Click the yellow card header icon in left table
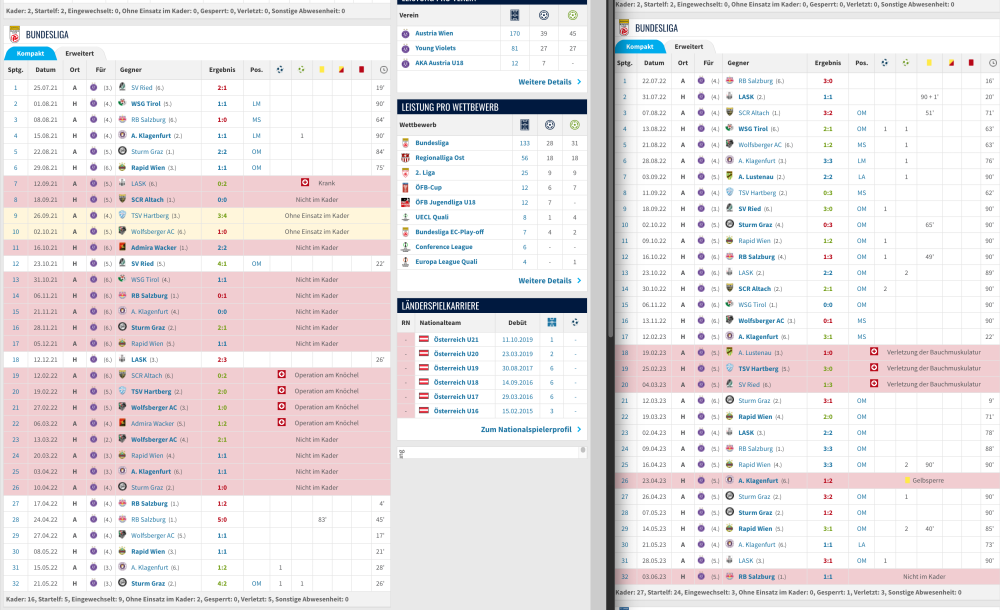The image size is (1000, 610). click(x=322, y=70)
